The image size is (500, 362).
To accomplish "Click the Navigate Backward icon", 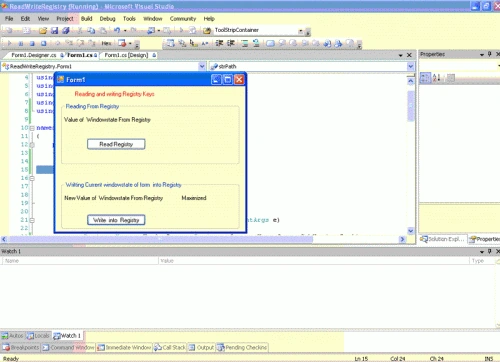I will [151, 31].
